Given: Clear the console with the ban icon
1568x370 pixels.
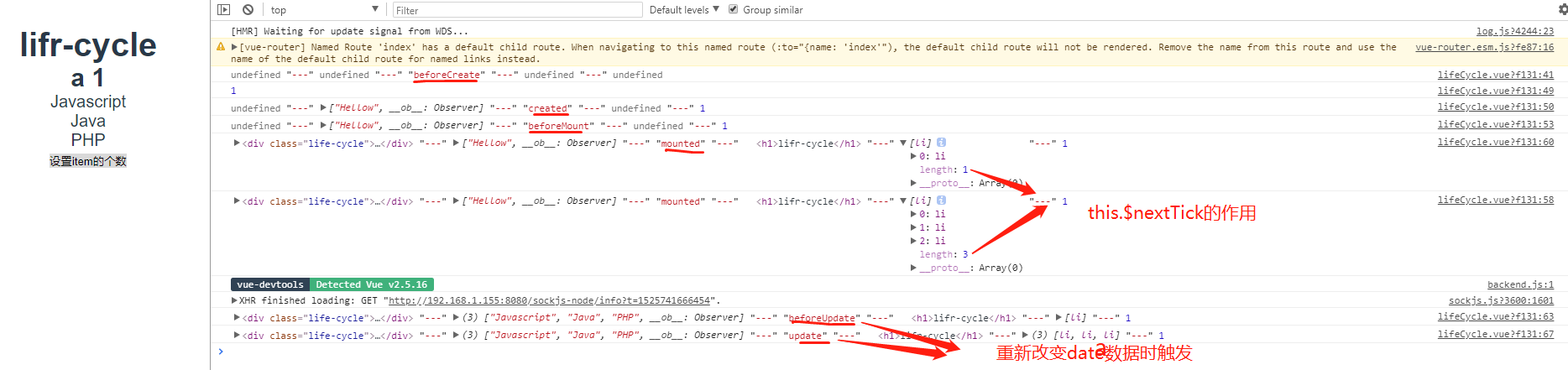Looking at the screenshot, I should [x=248, y=9].
